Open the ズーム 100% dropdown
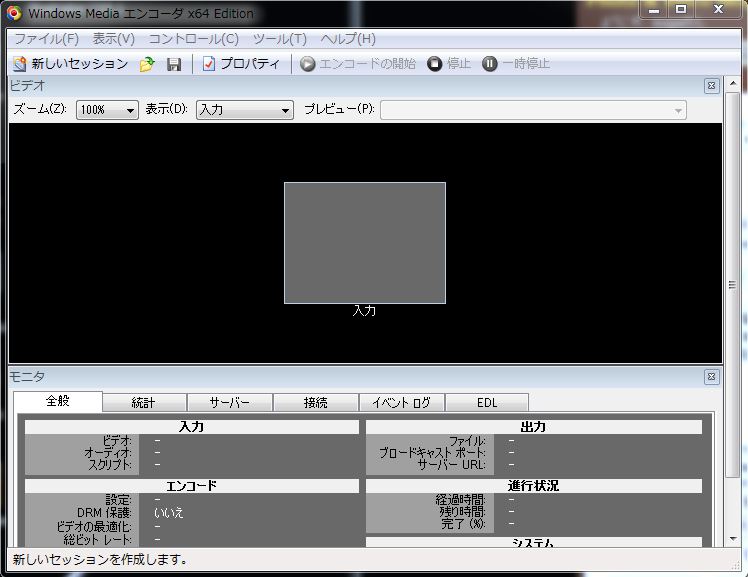 point(107,110)
